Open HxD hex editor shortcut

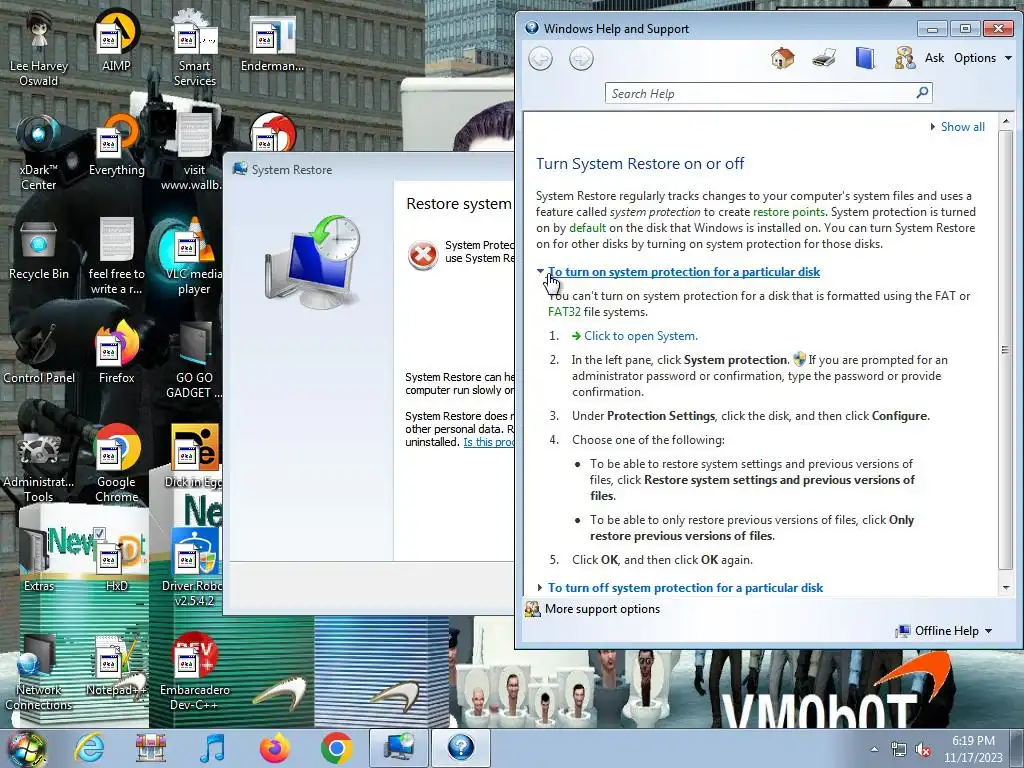click(x=116, y=561)
